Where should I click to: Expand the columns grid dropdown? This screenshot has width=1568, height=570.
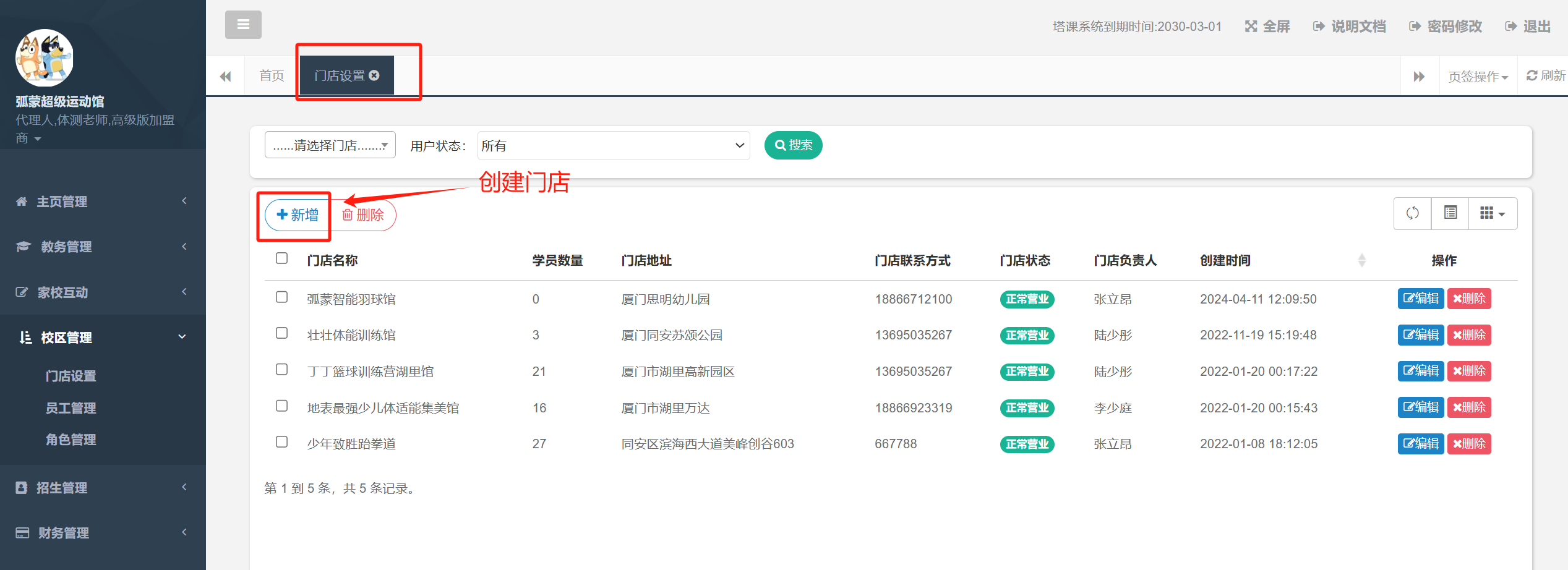[x=1492, y=213]
